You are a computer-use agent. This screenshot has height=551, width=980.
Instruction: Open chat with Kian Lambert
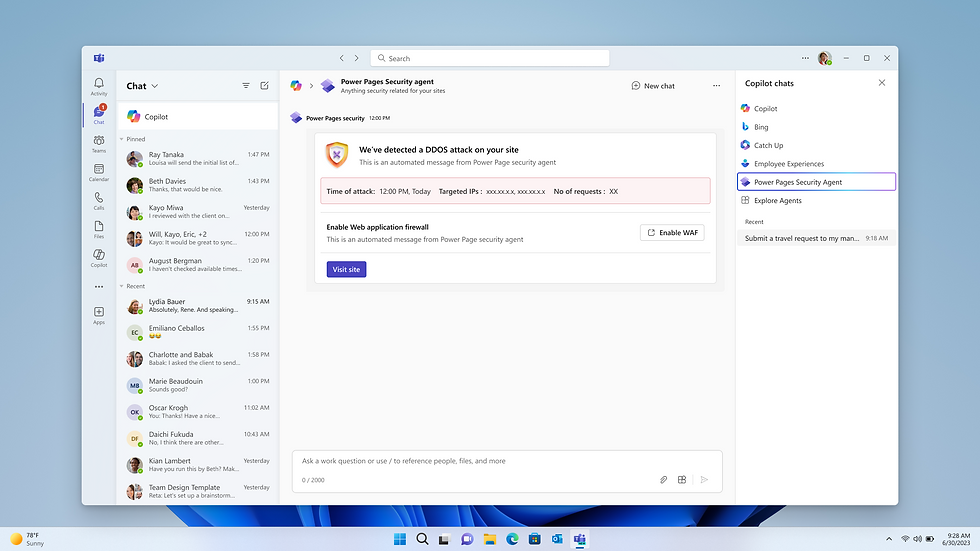(198, 465)
